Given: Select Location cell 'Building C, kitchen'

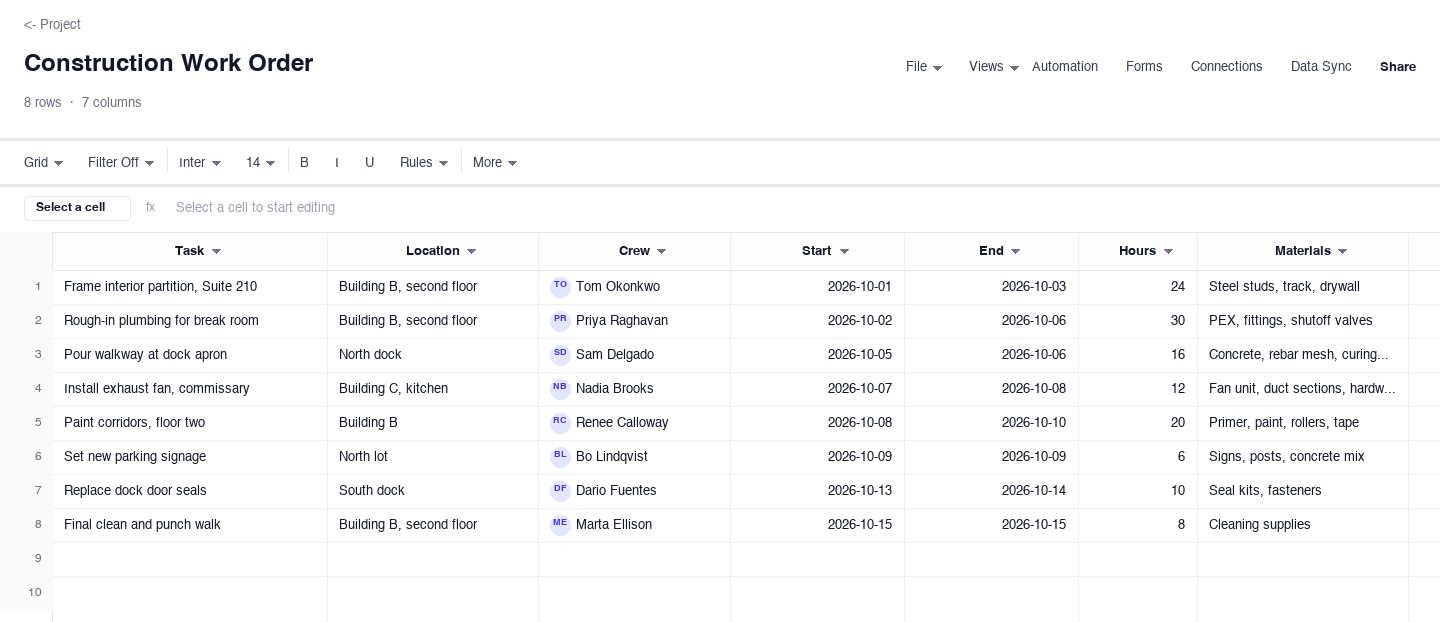Looking at the screenshot, I should tap(433, 390).
